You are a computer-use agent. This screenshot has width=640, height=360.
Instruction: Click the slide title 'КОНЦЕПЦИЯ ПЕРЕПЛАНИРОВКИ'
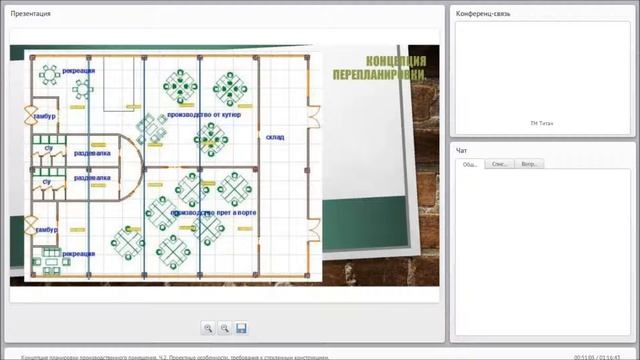point(380,68)
